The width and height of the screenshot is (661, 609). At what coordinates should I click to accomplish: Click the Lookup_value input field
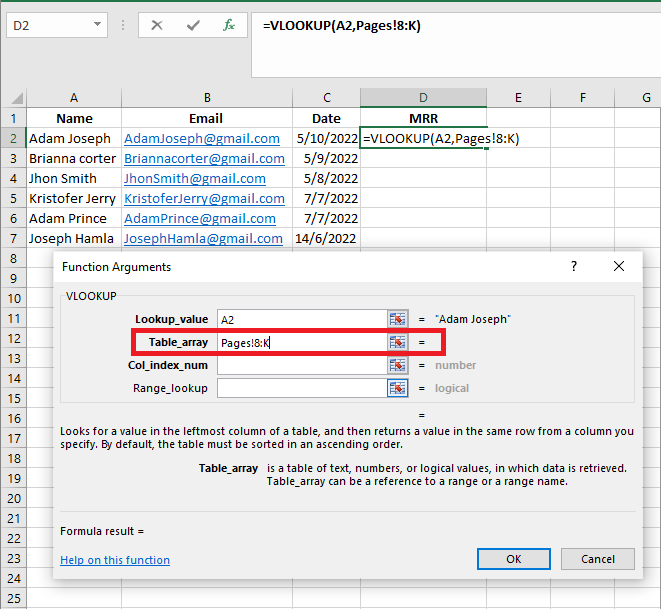point(302,319)
